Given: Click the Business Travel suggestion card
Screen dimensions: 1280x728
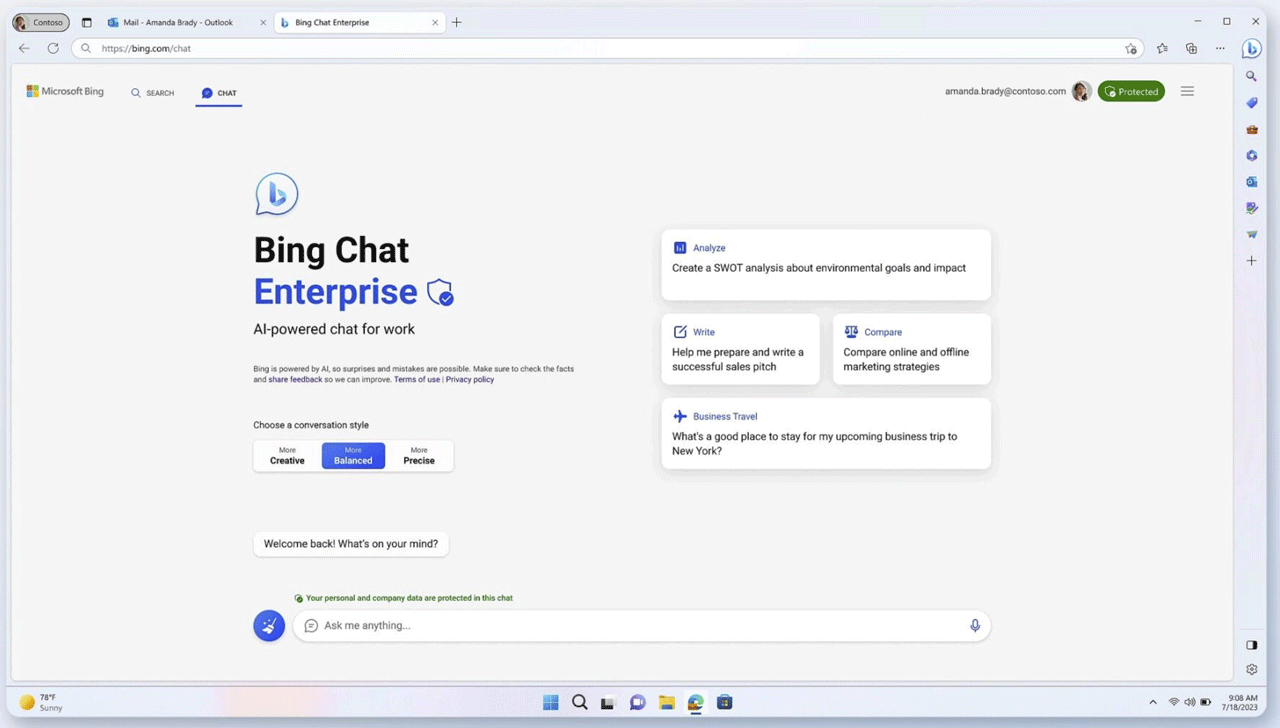Looking at the screenshot, I should coord(825,433).
